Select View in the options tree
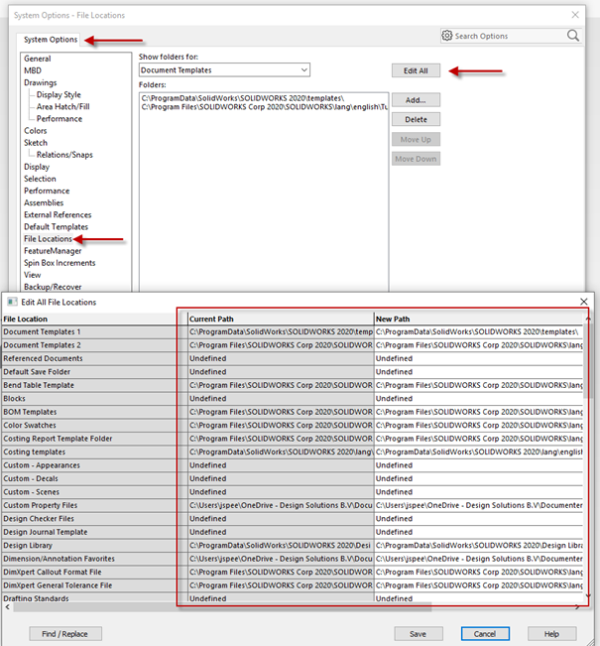 tap(32, 275)
